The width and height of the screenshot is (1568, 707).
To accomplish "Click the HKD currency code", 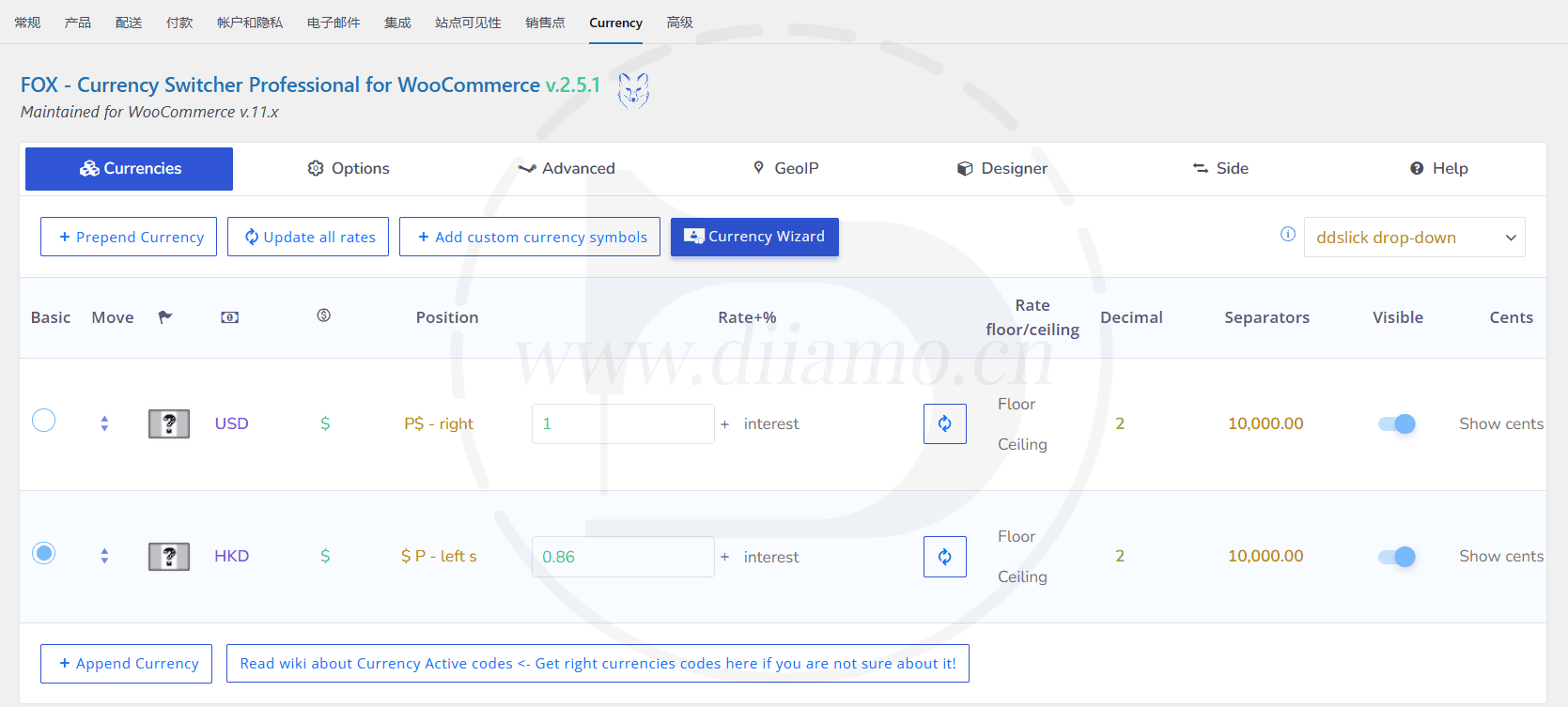I will pos(231,556).
